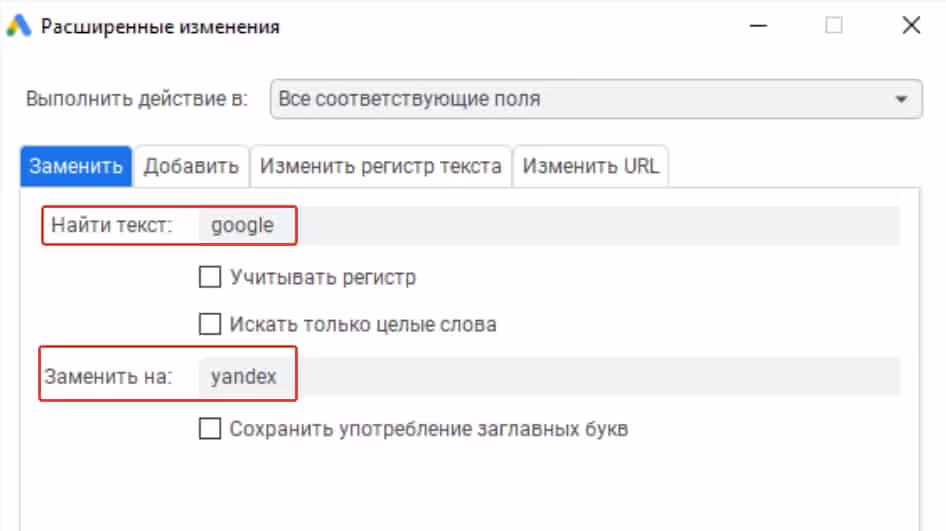Screen dimensions: 946x531
Task: Switch to the 'Добавить' tab
Action: 191,166
